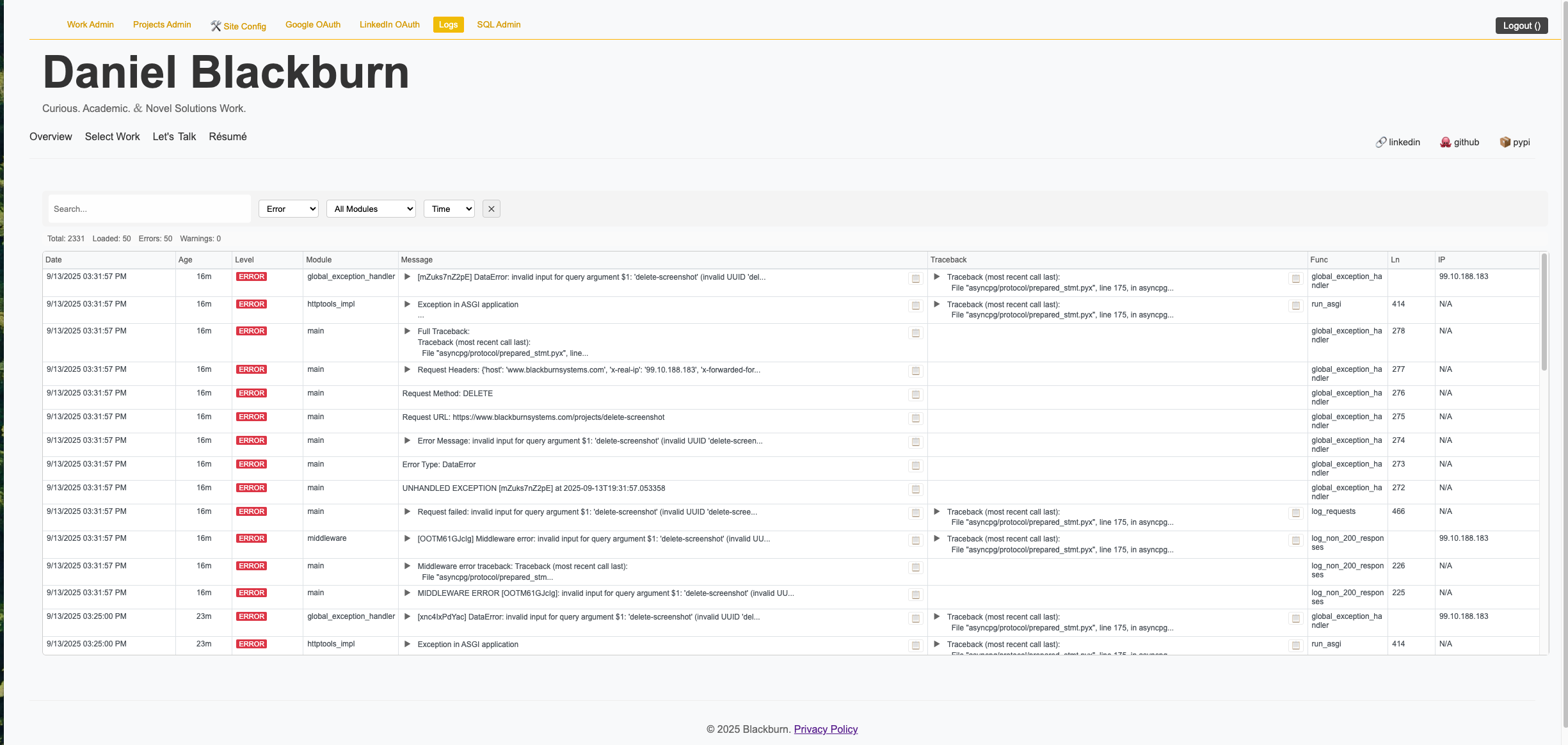Expand the Request Headers message
Image resolution: width=1568 pixels, height=745 pixels.
point(407,370)
